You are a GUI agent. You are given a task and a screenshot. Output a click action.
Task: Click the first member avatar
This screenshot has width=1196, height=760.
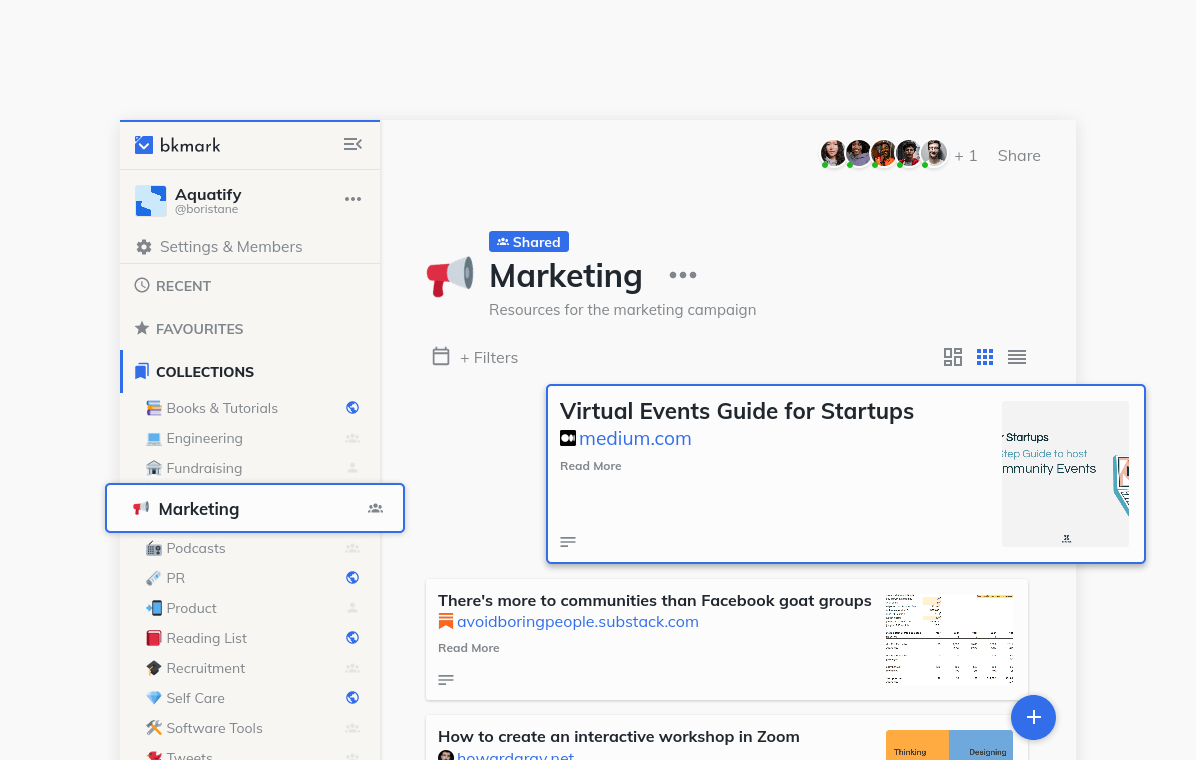coord(833,153)
